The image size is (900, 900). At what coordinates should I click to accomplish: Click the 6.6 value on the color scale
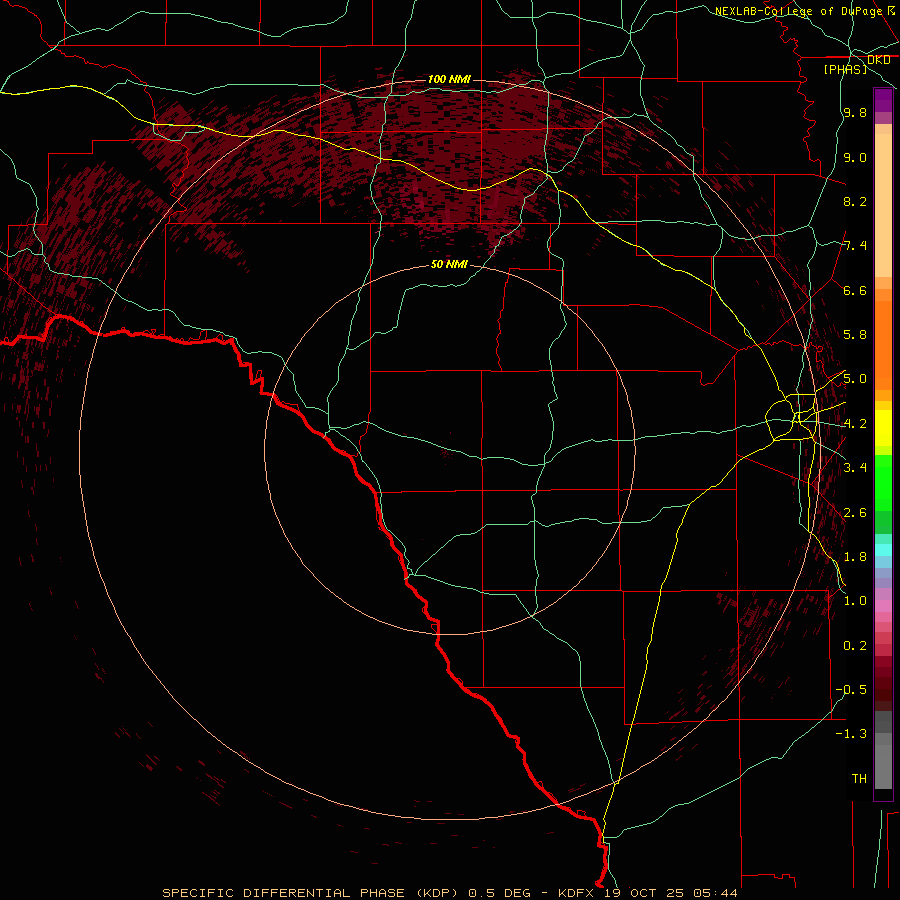tap(855, 290)
